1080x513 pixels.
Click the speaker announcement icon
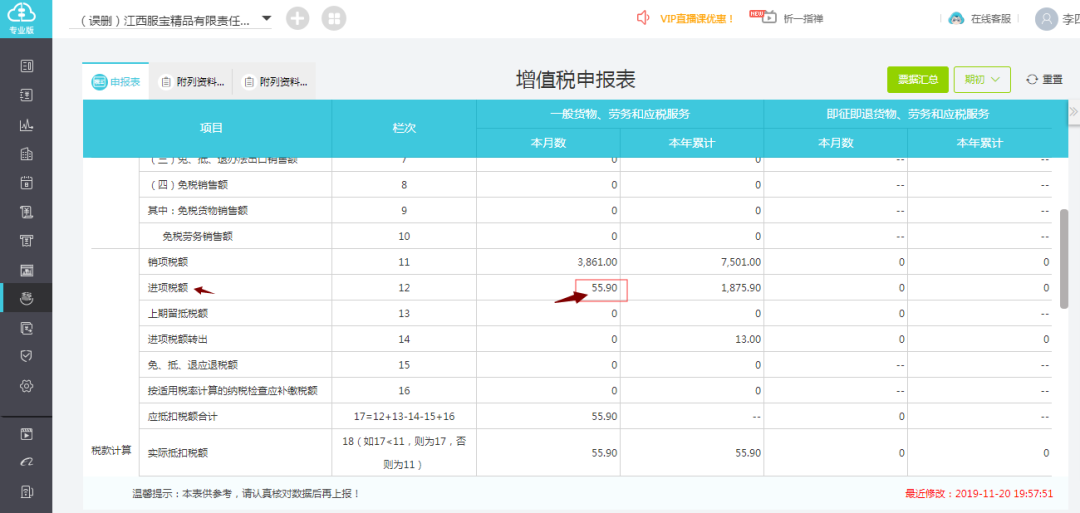tap(643, 18)
